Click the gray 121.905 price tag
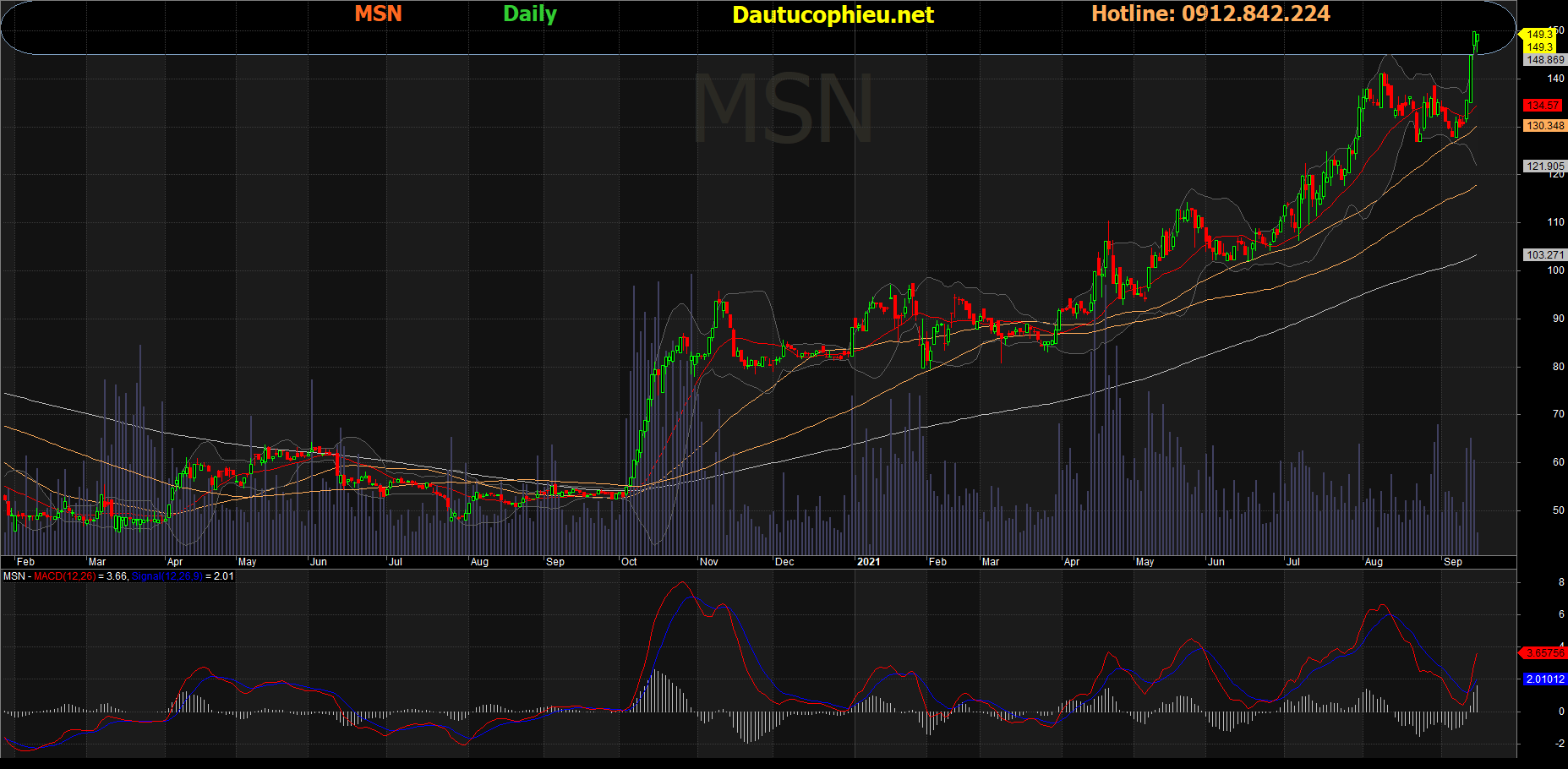 click(x=1544, y=166)
